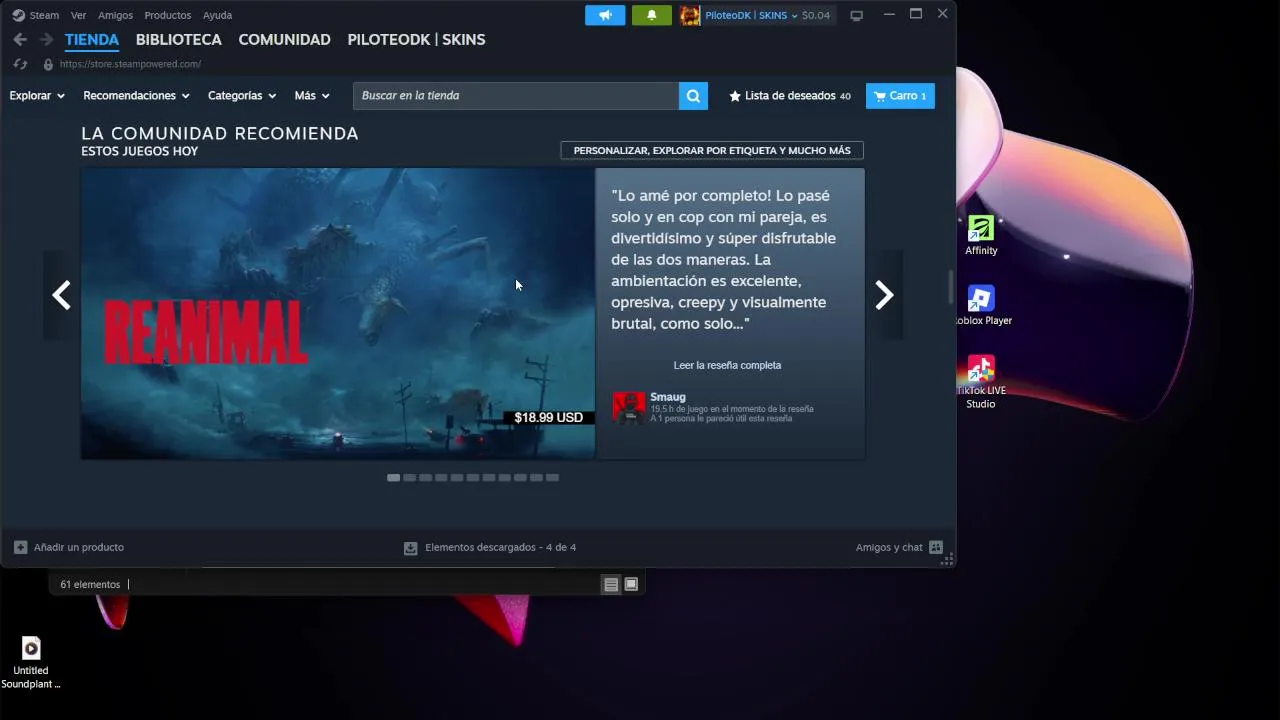The width and height of the screenshot is (1280, 720).
Task: Click the Smaug reviewer avatar
Action: tap(629, 408)
